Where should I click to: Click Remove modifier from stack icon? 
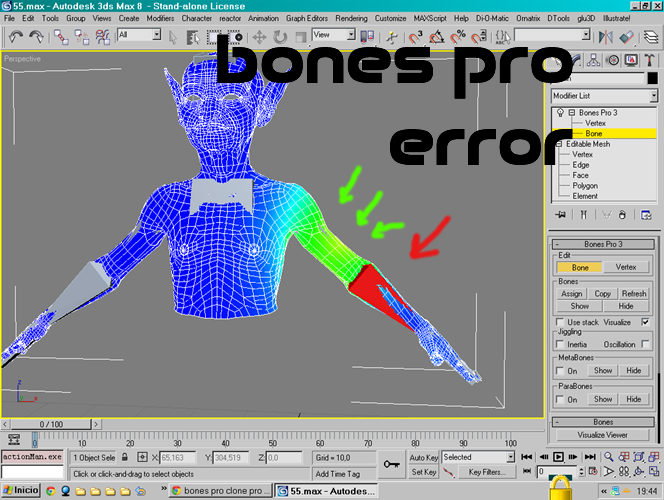point(622,215)
